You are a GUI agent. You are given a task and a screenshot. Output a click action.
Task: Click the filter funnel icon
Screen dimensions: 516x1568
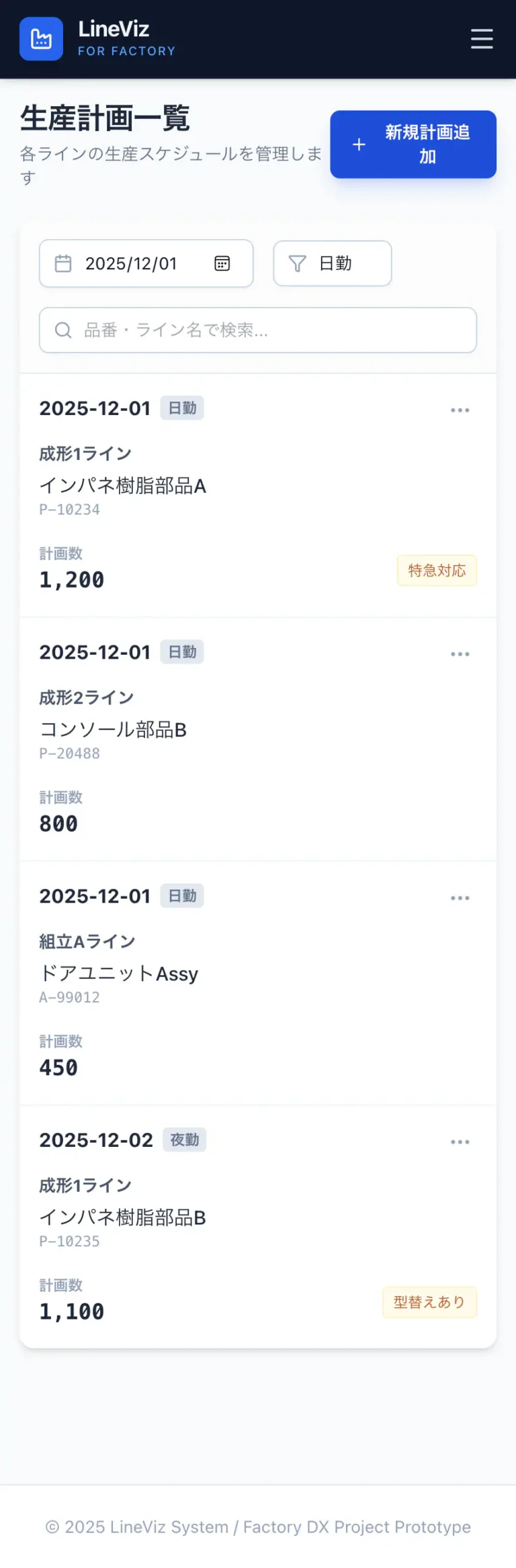pyautogui.click(x=297, y=263)
